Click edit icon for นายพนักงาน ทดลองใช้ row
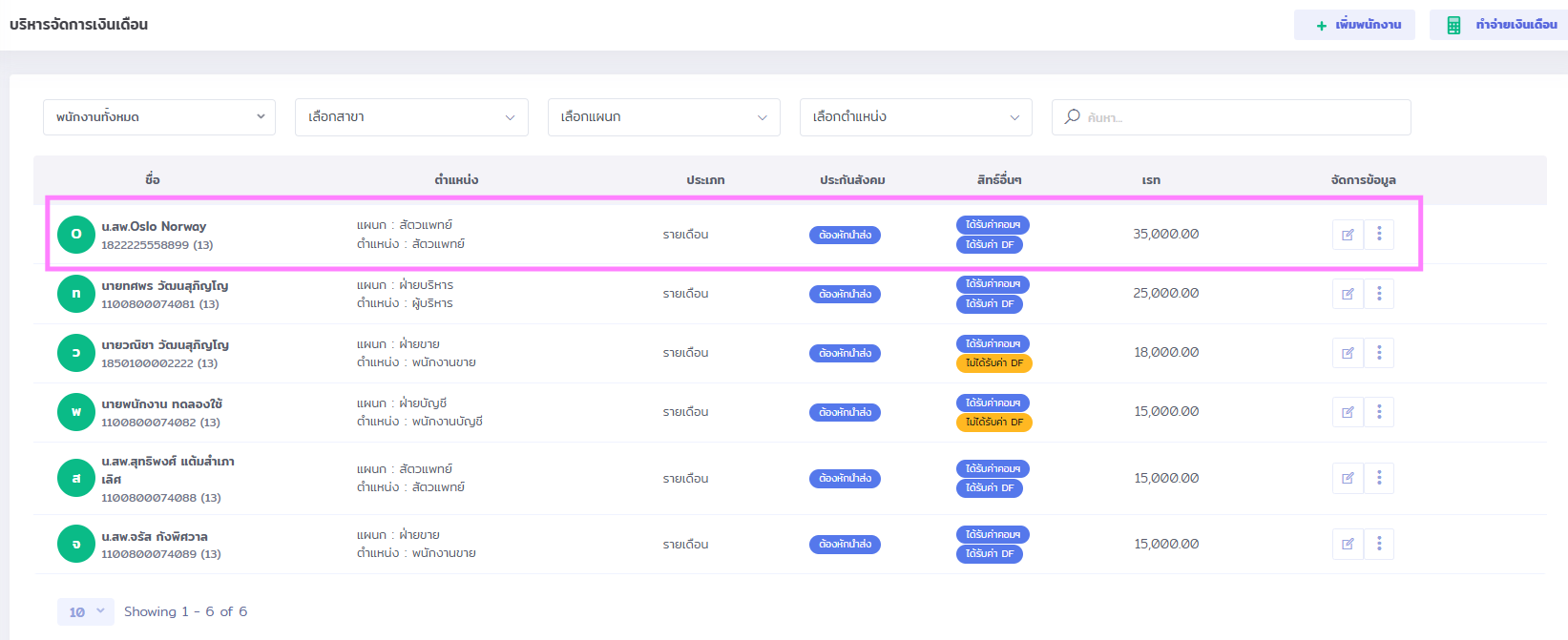Viewport: 1568px width, 640px height. 1348,412
